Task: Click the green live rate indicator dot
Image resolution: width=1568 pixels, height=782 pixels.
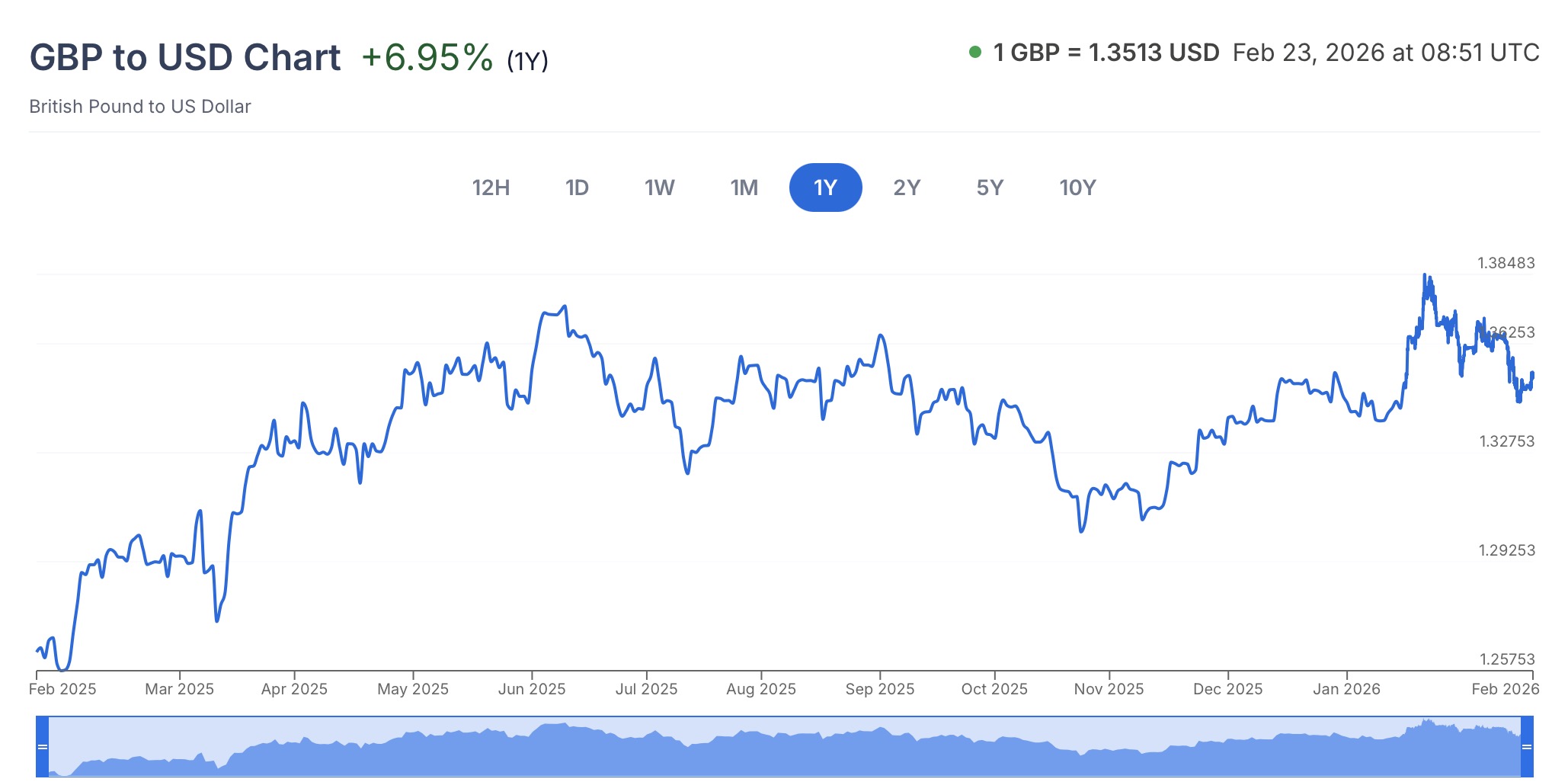Action: pyautogui.click(x=974, y=53)
